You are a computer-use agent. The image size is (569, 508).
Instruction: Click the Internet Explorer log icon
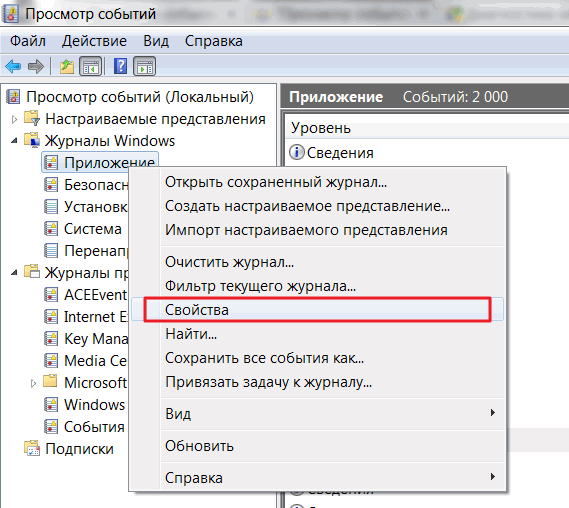tap(51, 317)
